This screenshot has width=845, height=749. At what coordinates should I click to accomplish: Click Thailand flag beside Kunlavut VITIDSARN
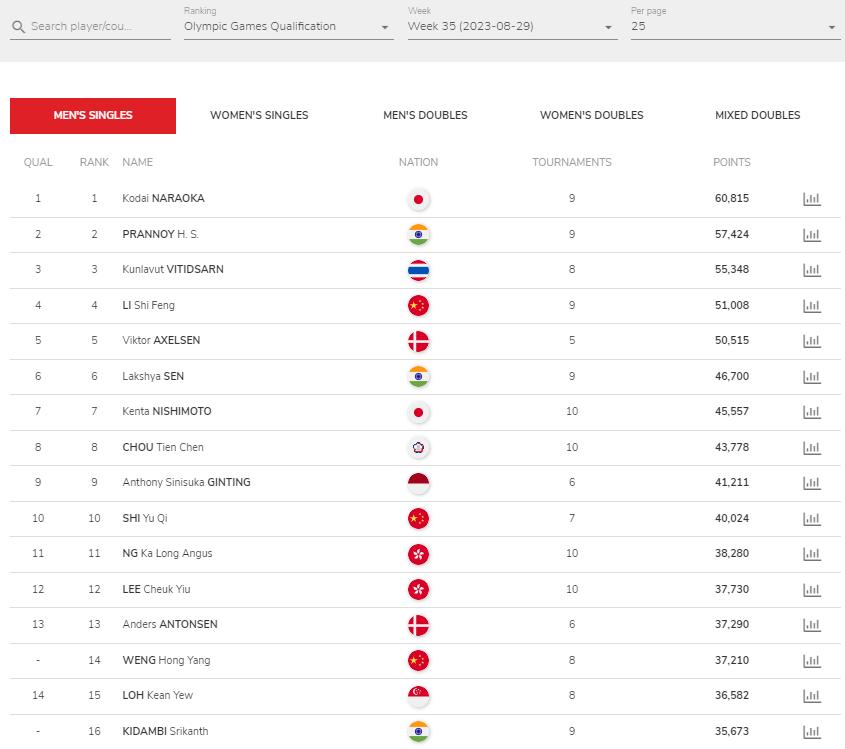pyautogui.click(x=418, y=271)
